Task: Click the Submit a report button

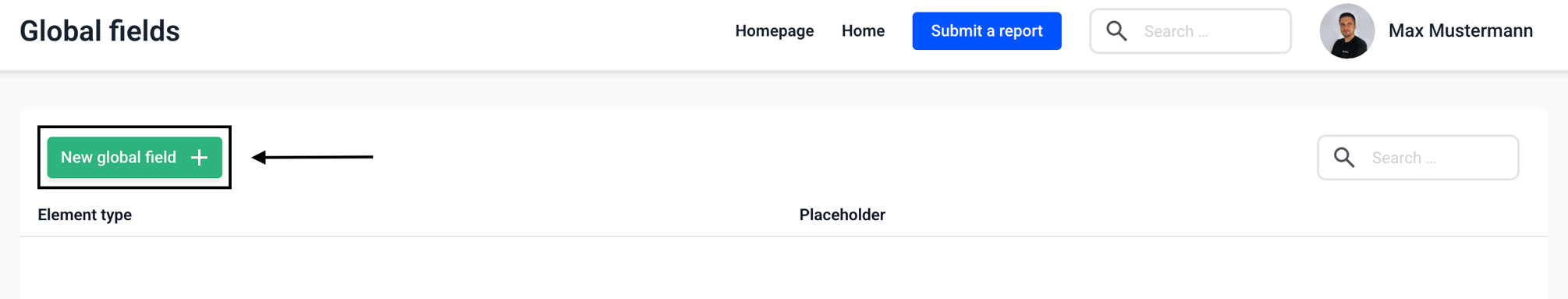Action: tap(987, 31)
